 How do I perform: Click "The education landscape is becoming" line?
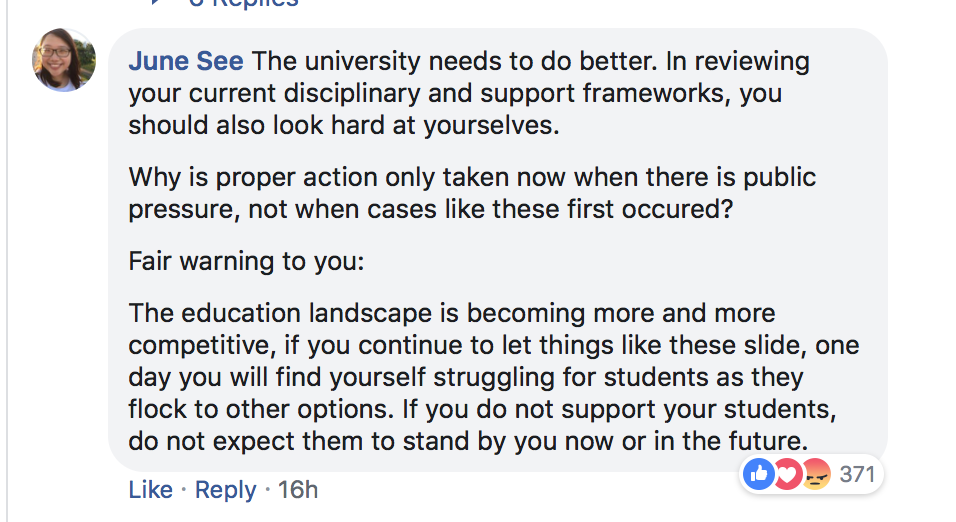point(452,313)
